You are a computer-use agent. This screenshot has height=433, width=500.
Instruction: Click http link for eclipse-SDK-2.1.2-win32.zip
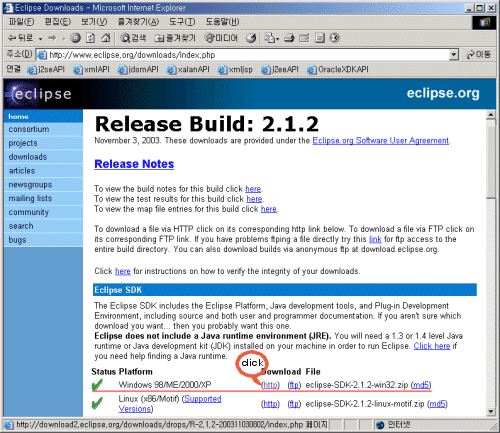pyautogui.click(x=270, y=385)
